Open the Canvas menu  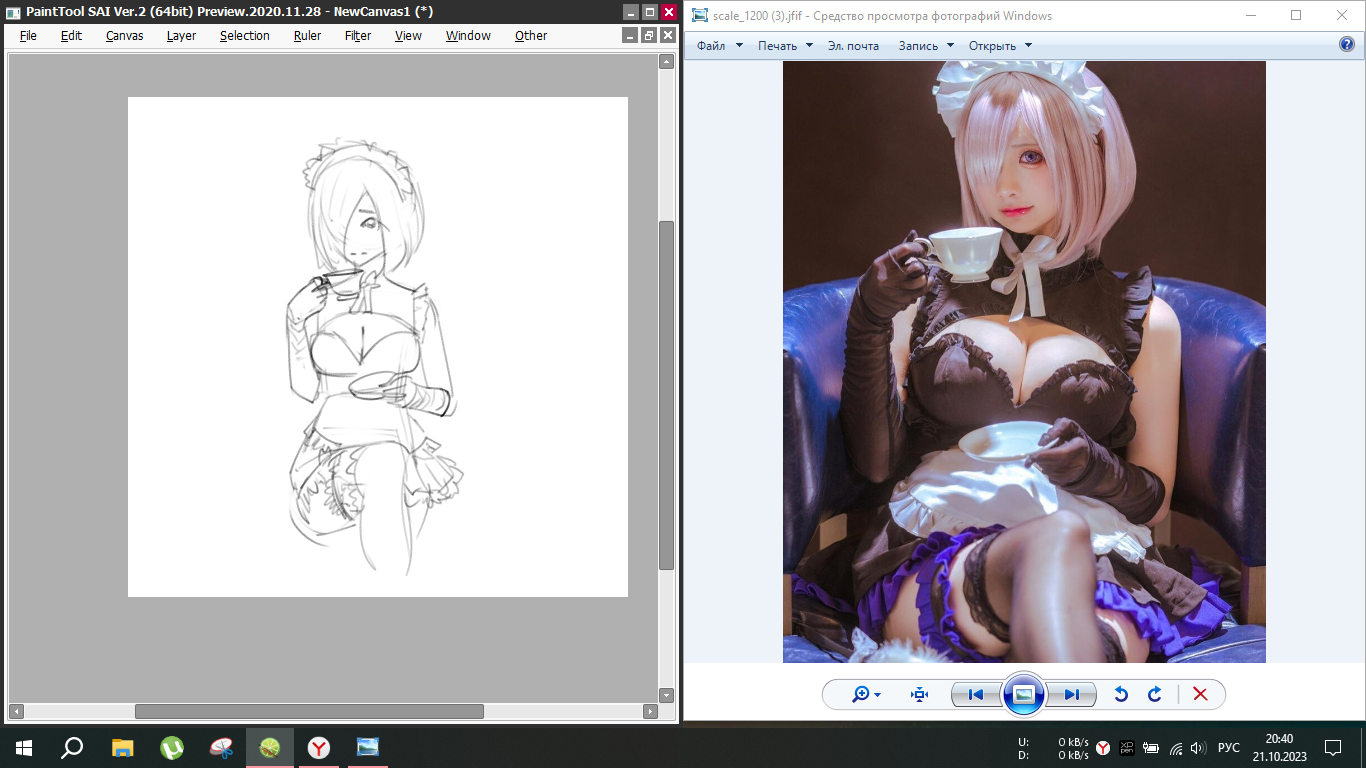(125, 35)
